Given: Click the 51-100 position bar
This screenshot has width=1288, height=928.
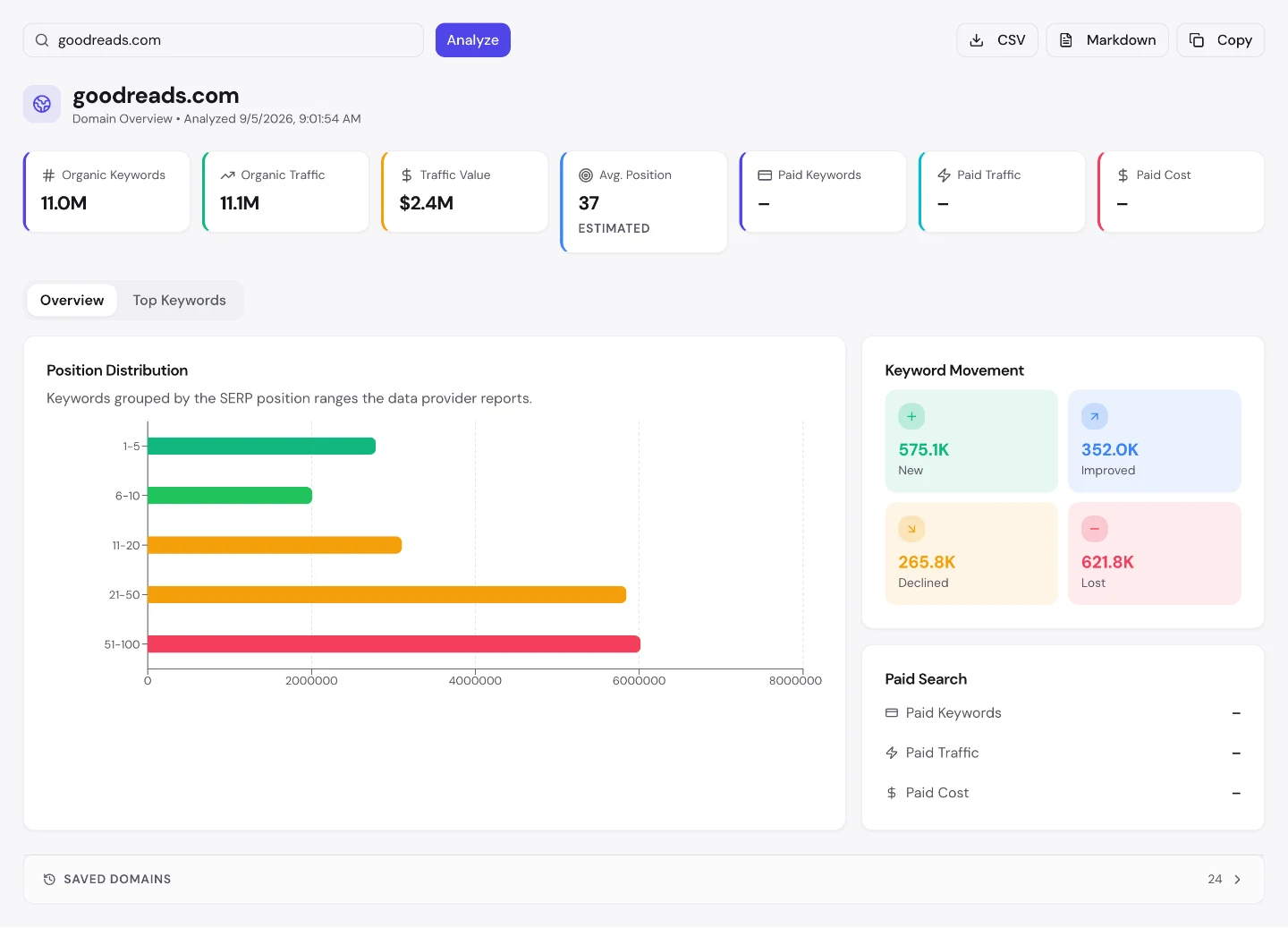Looking at the screenshot, I should coord(394,644).
